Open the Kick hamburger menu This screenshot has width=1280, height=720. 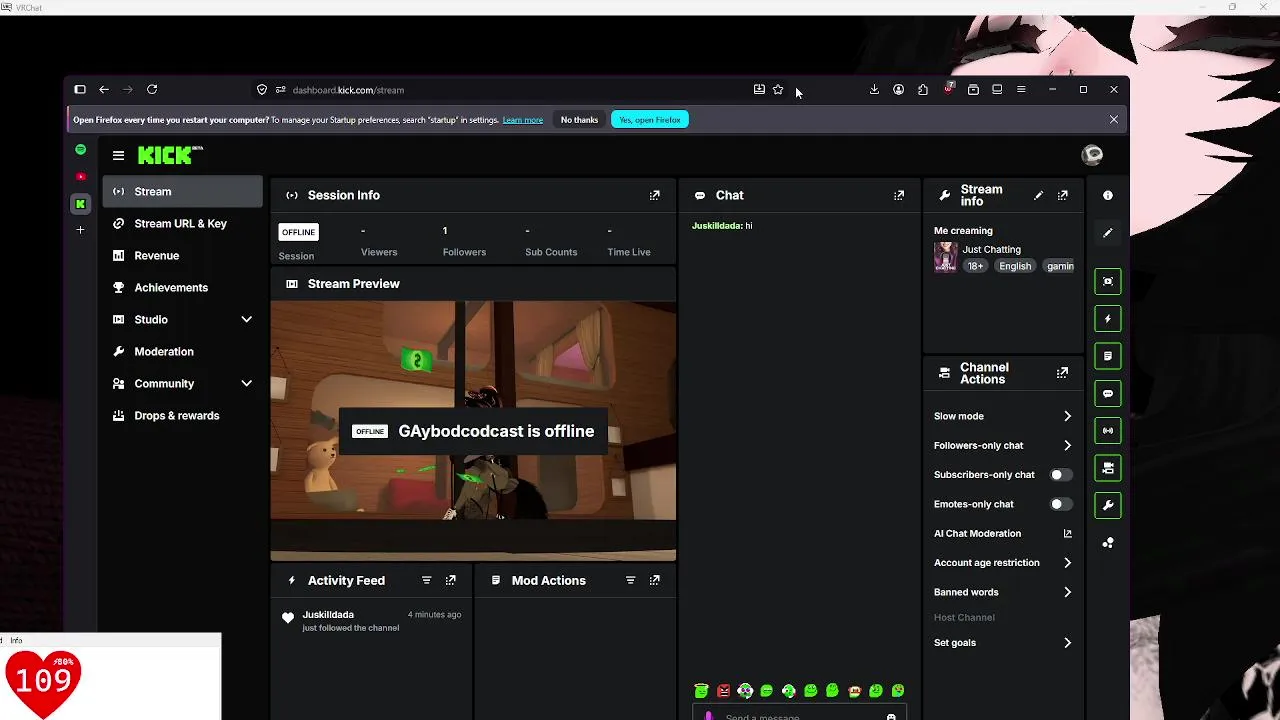pos(118,155)
